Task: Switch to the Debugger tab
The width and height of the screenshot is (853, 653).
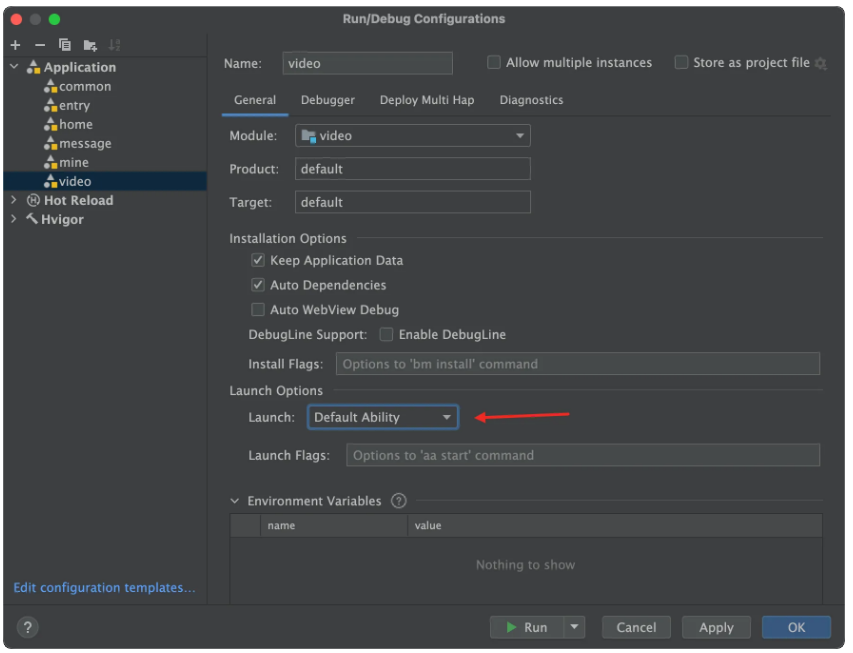Action: coord(328,100)
